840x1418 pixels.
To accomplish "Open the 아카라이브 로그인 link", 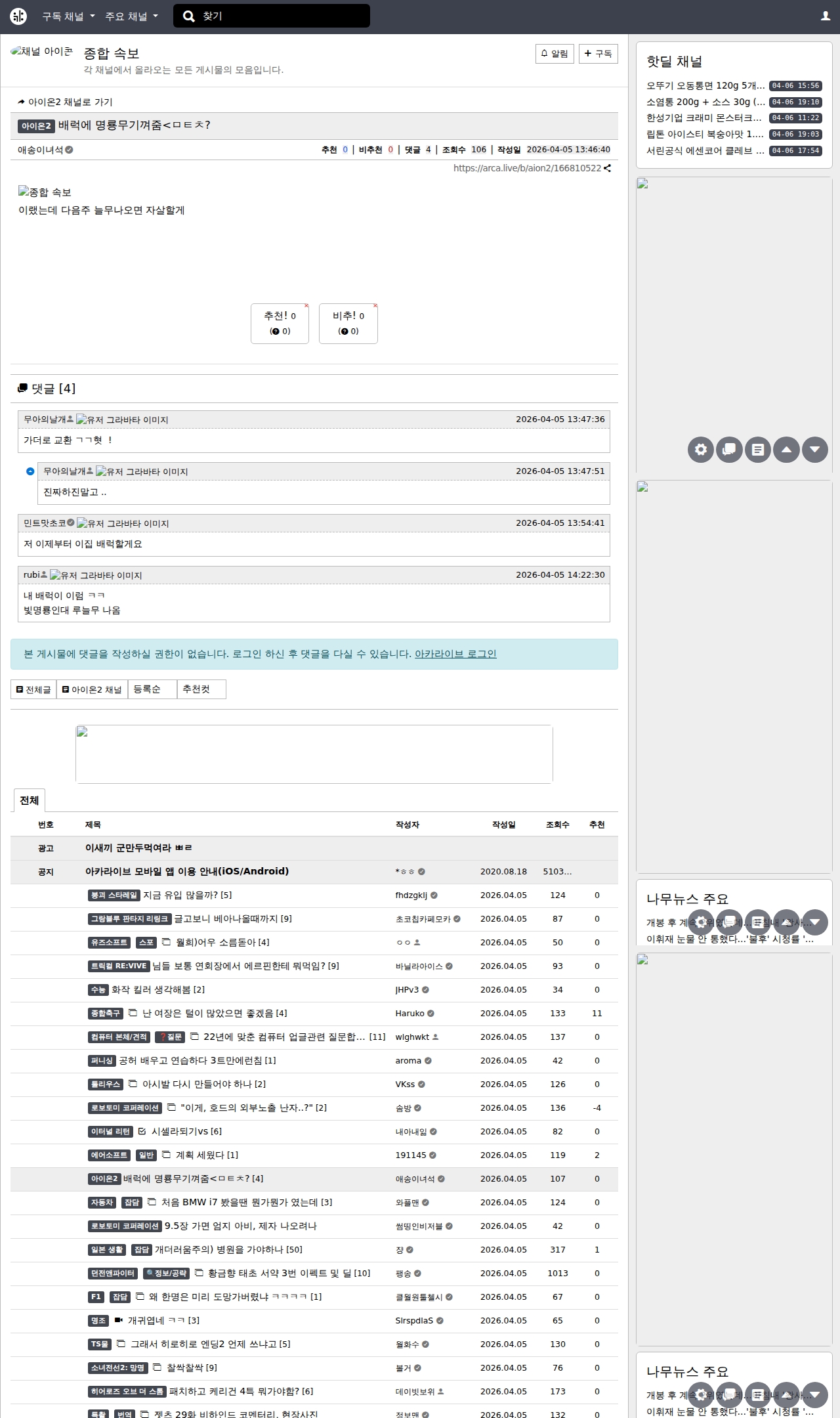I will pyautogui.click(x=455, y=654).
